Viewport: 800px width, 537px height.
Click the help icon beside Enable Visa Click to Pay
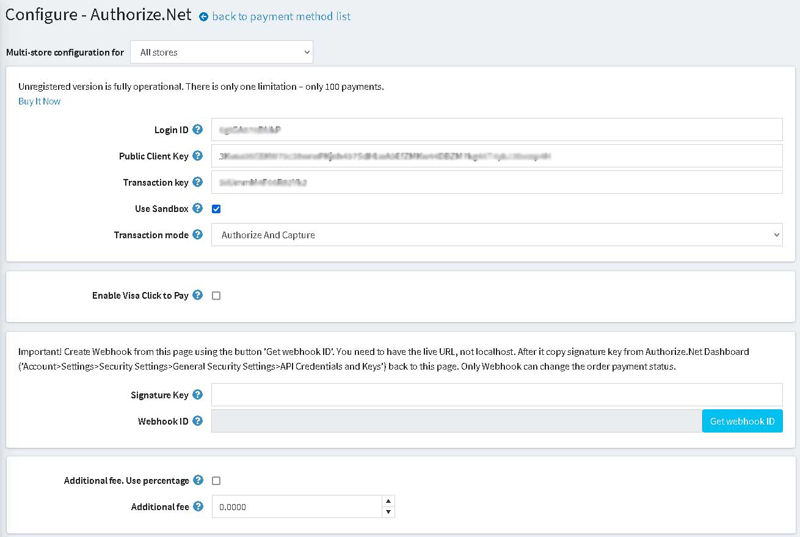tap(197, 295)
